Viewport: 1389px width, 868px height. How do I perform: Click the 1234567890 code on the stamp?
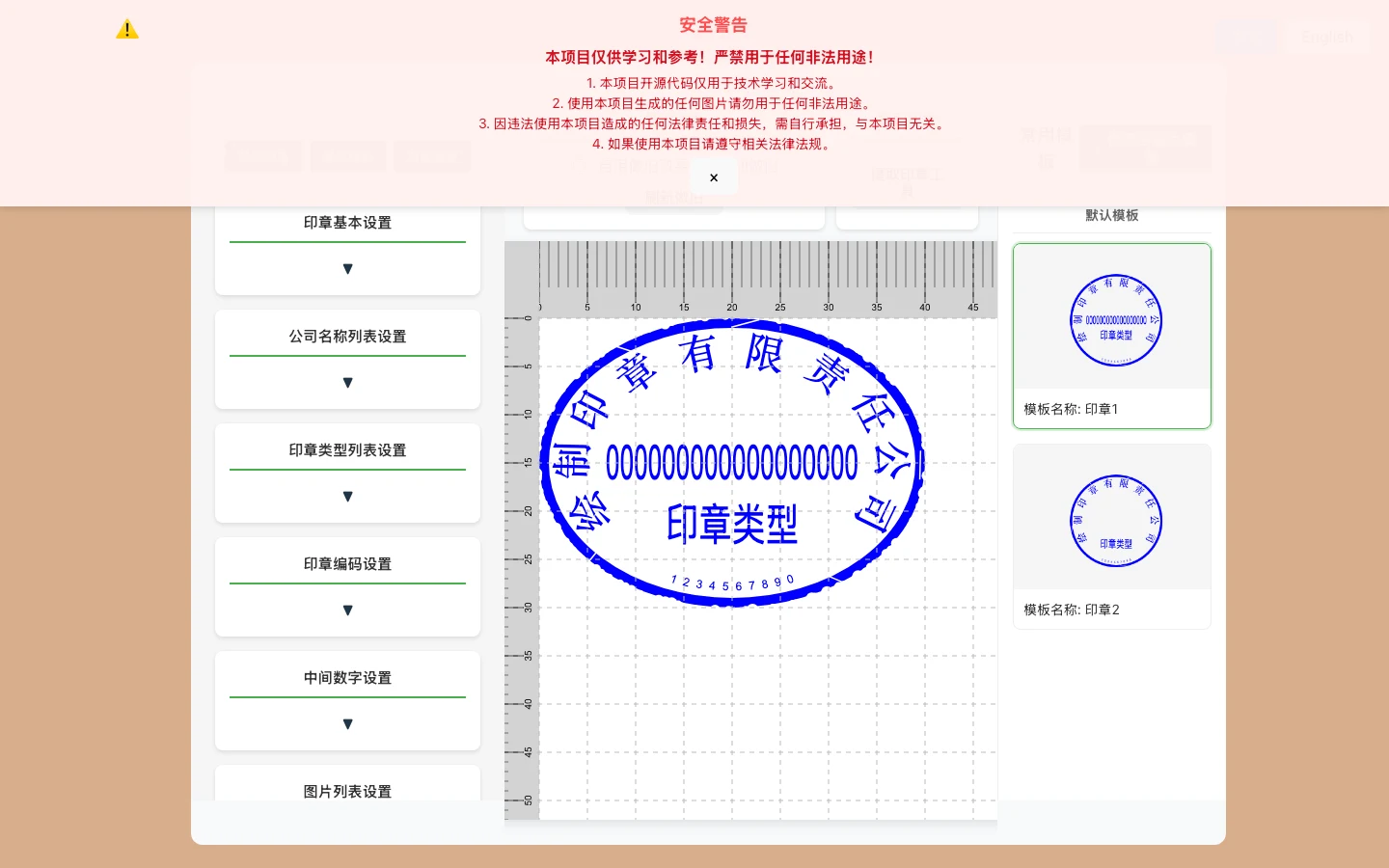[x=732, y=583]
